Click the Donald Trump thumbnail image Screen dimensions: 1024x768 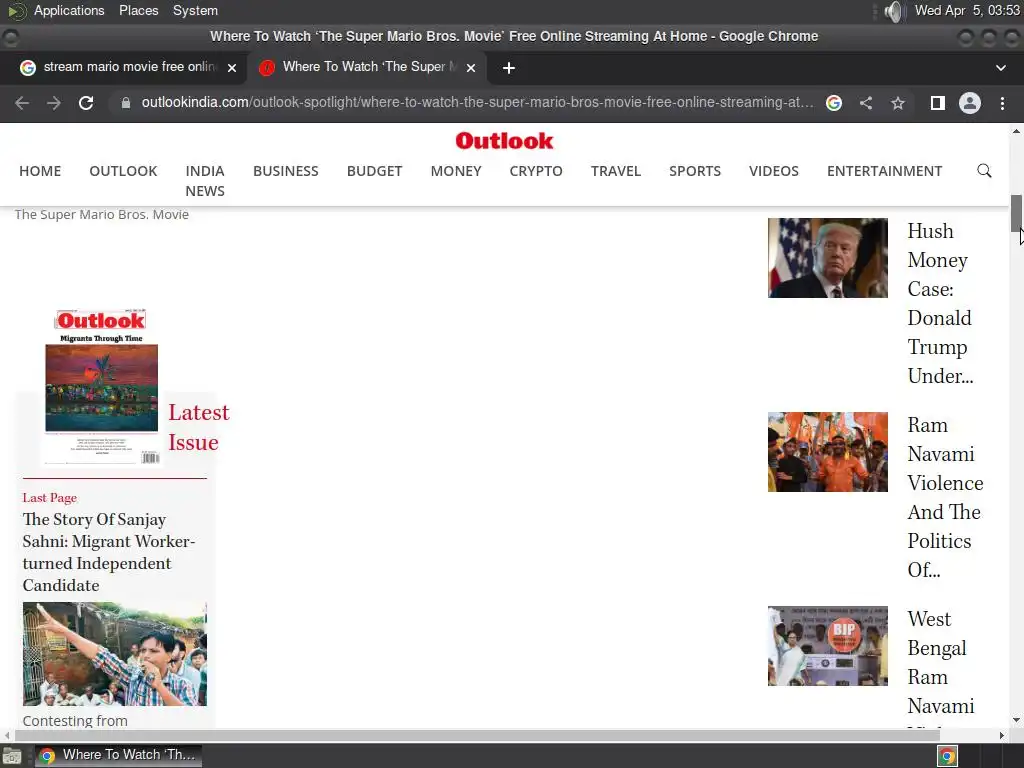pyautogui.click(x=827, y=258)
